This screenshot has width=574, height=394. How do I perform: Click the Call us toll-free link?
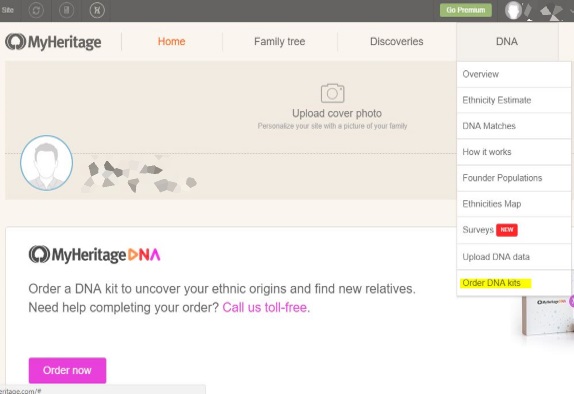pyautogui.click(x=266, y=307)
